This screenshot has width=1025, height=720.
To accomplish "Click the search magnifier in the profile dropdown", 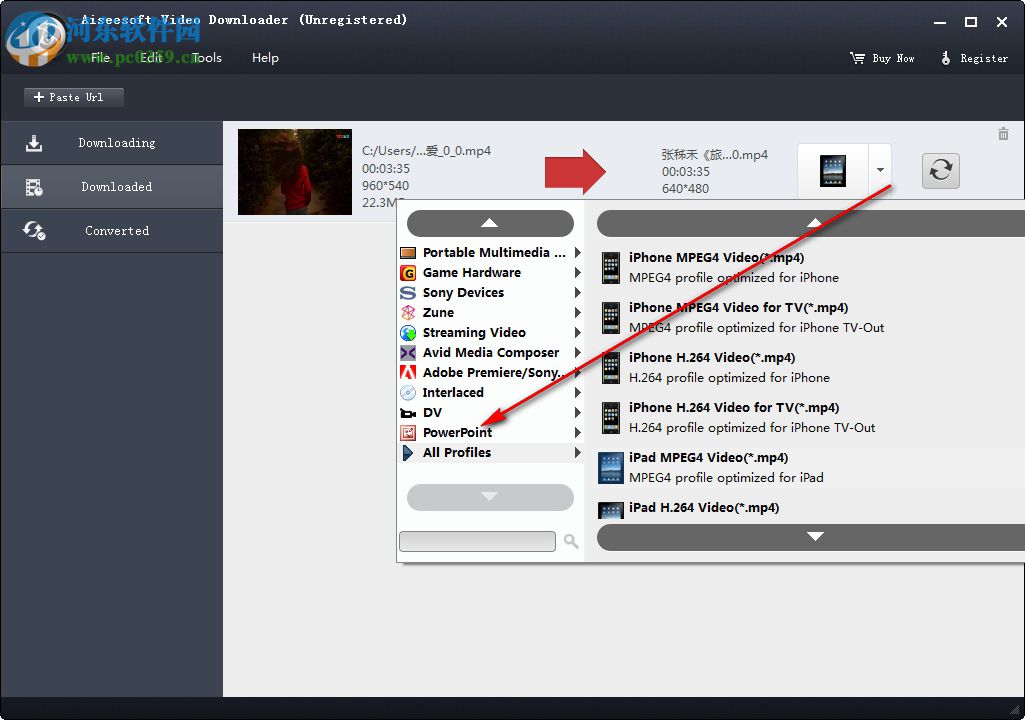I will (x=570, y=541).
